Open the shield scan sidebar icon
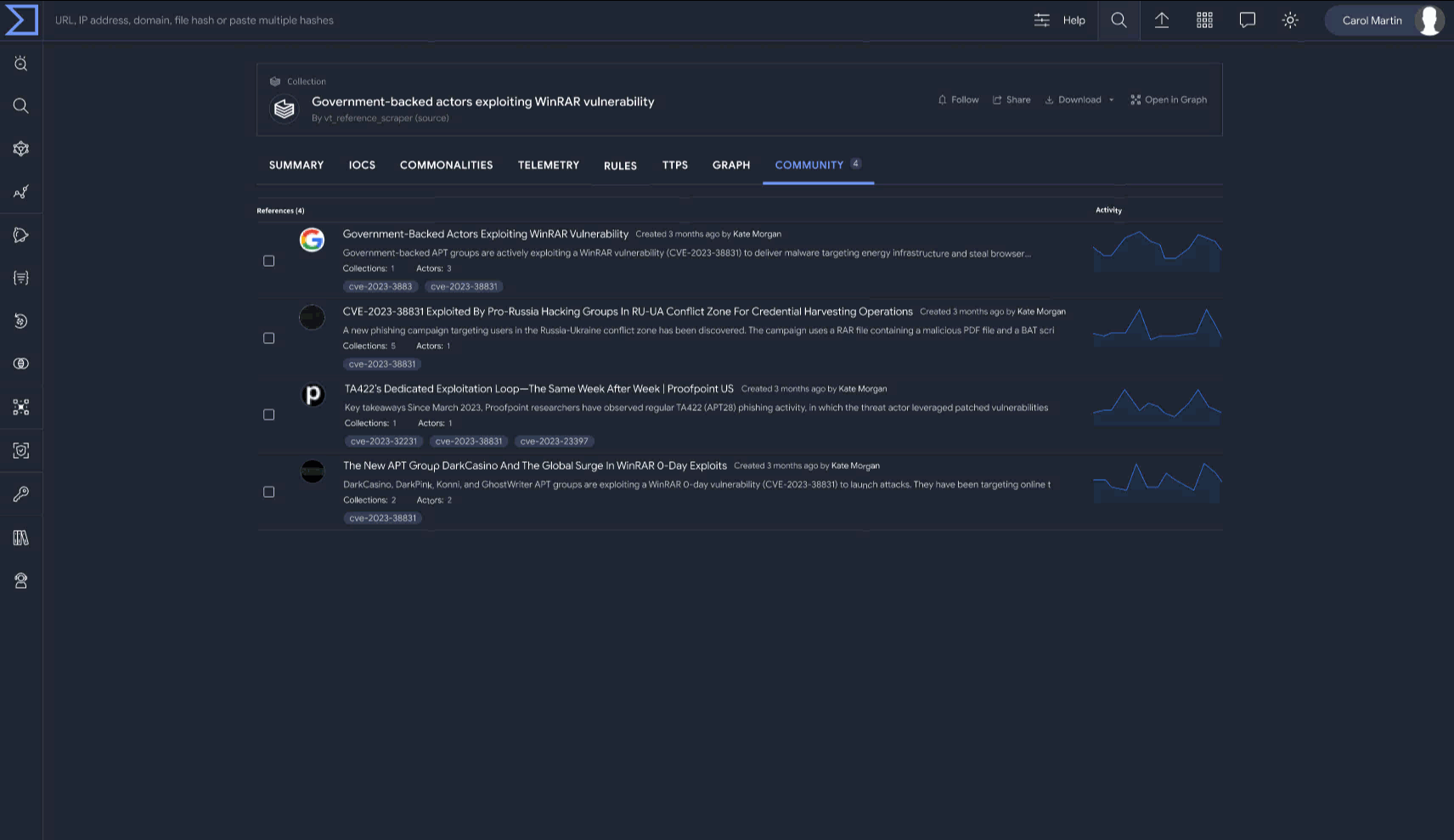Screen dimensions: 1454x840 [21, 450]
